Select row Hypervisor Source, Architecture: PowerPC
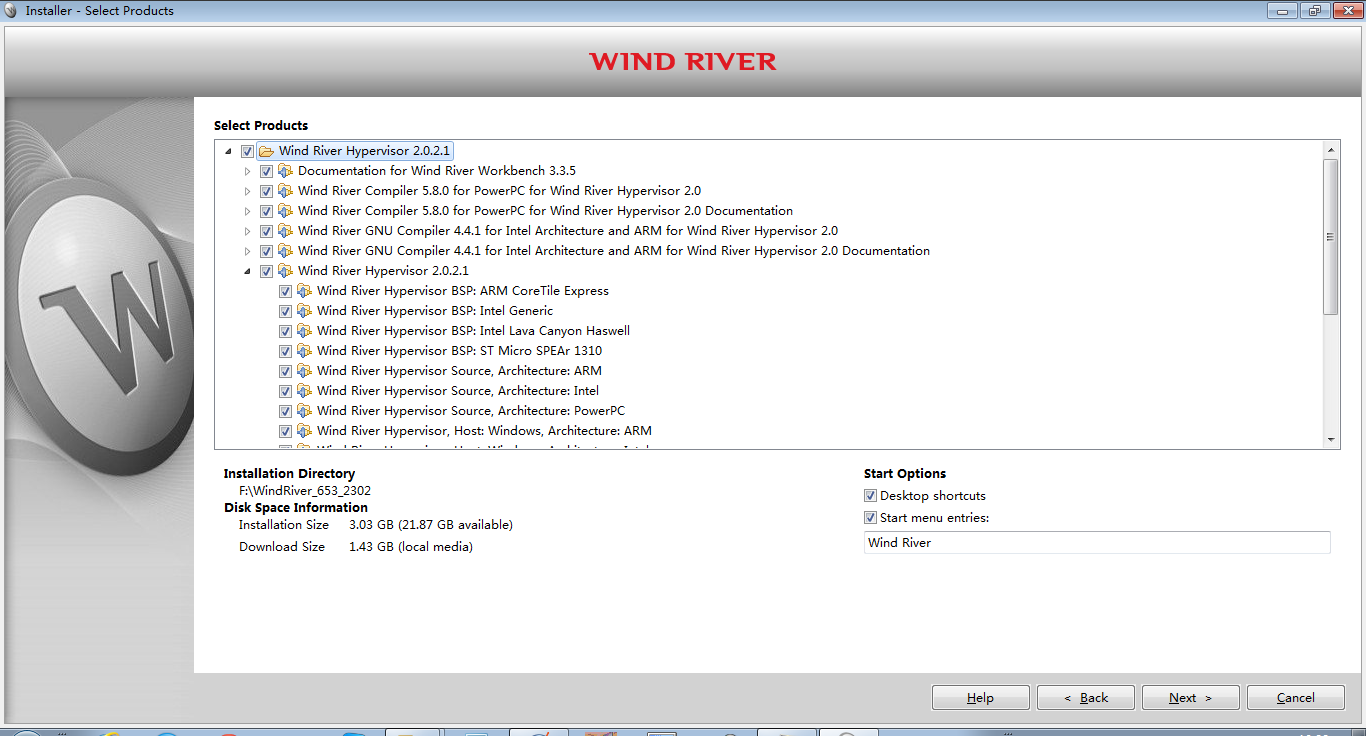The height and width of the screenshot is (736, 1366). click(x=471, y=411)
